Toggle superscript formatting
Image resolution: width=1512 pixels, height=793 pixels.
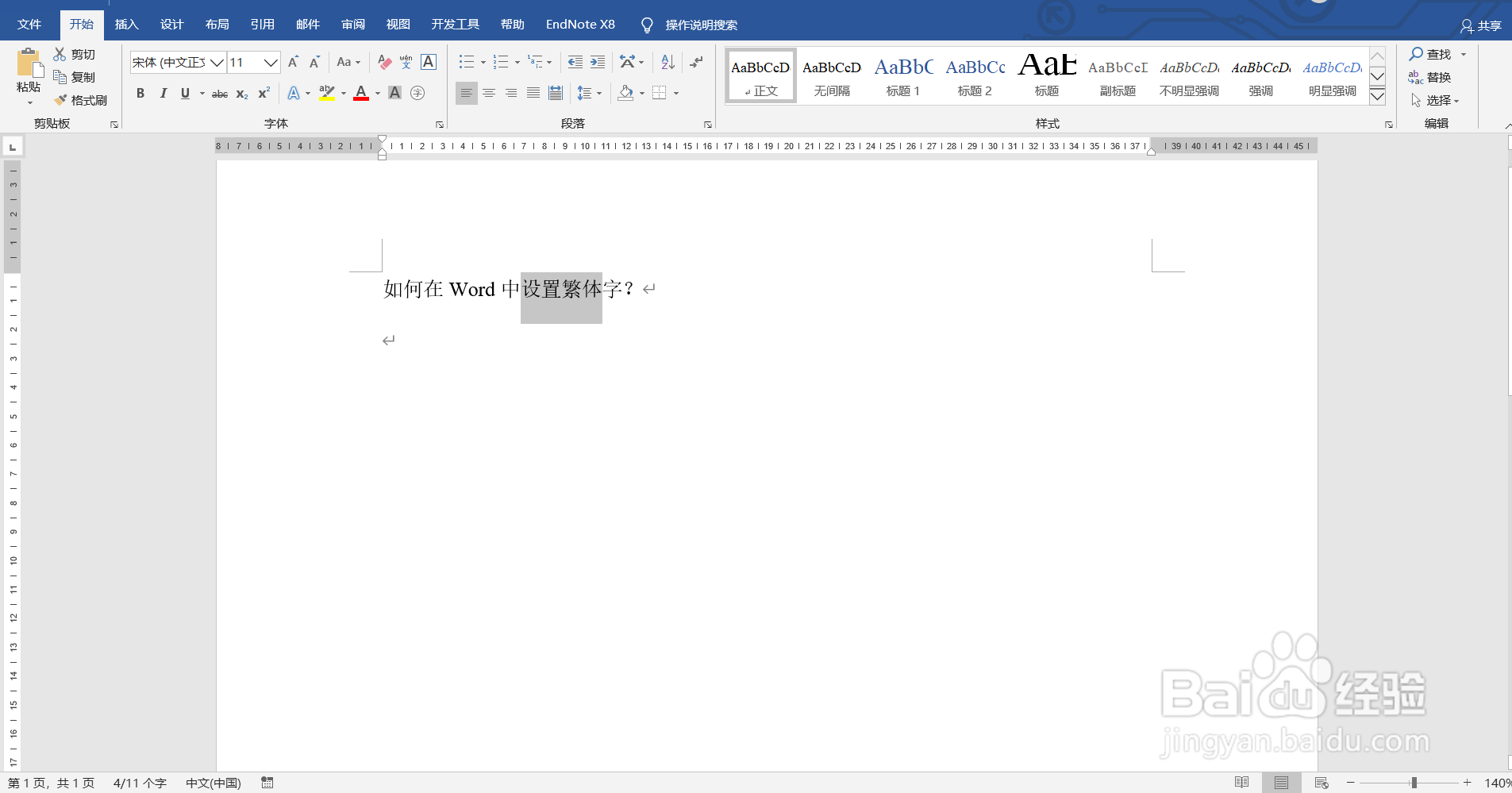click(x=264, y=93)
